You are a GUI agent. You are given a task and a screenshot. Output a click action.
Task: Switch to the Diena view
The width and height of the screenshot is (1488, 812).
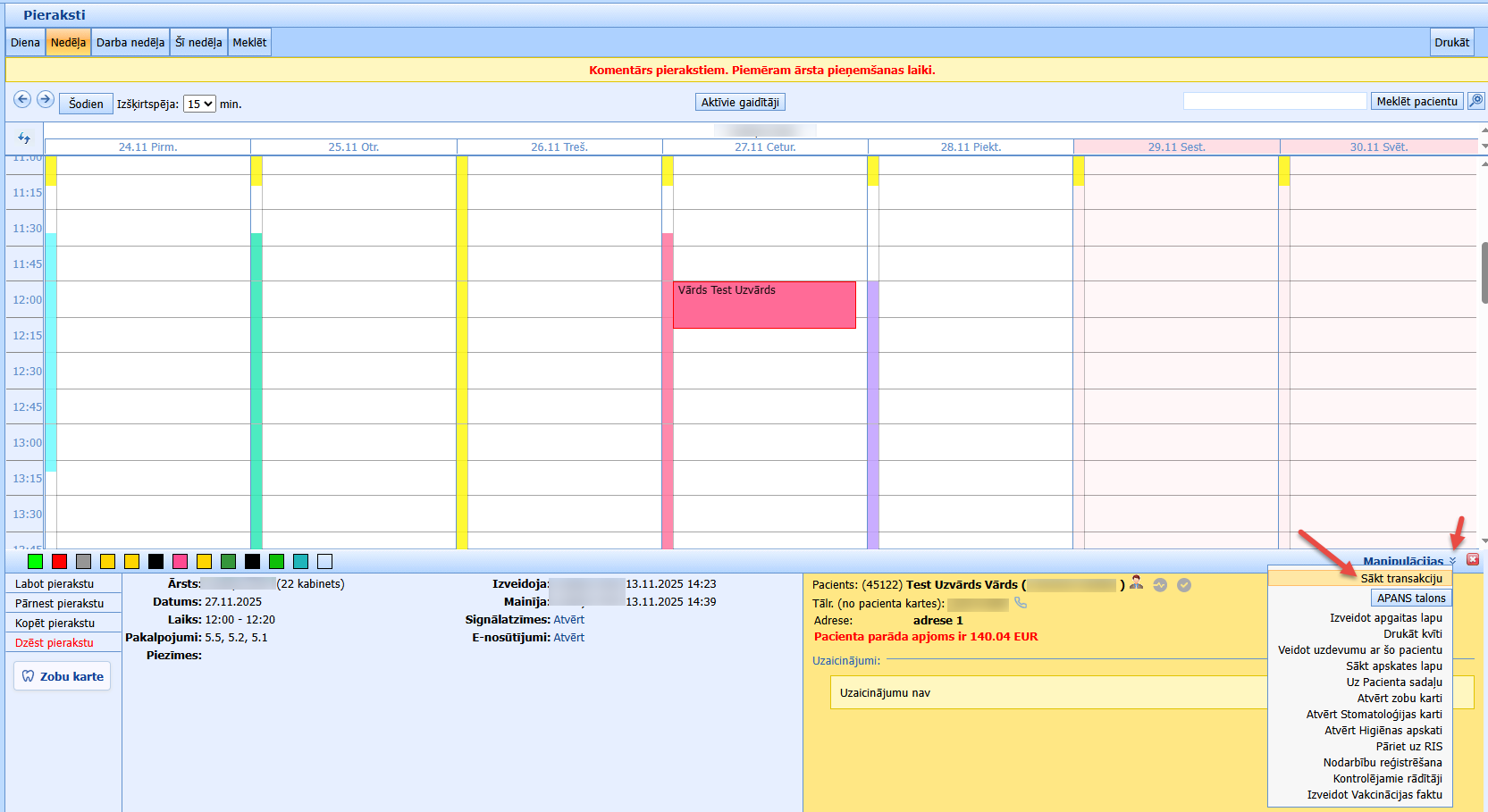point(25,42)
